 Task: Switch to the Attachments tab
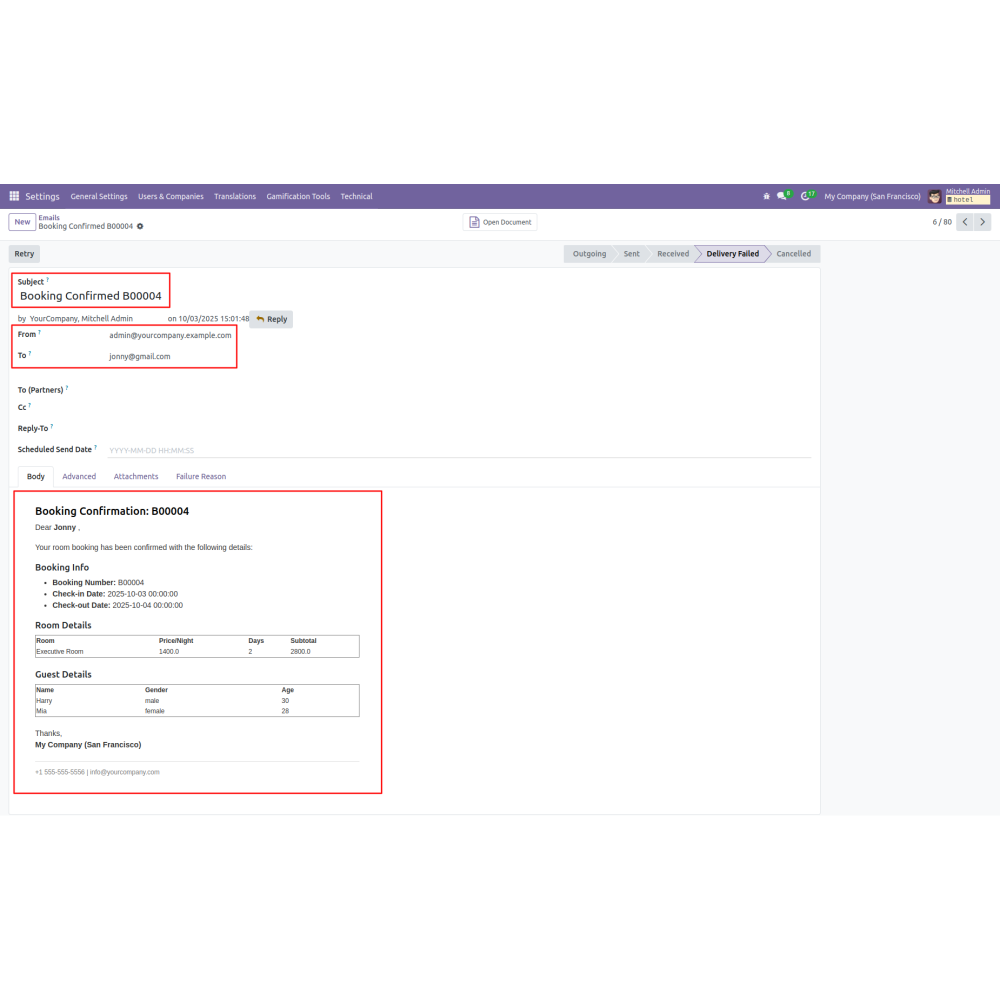pos(136,477)
